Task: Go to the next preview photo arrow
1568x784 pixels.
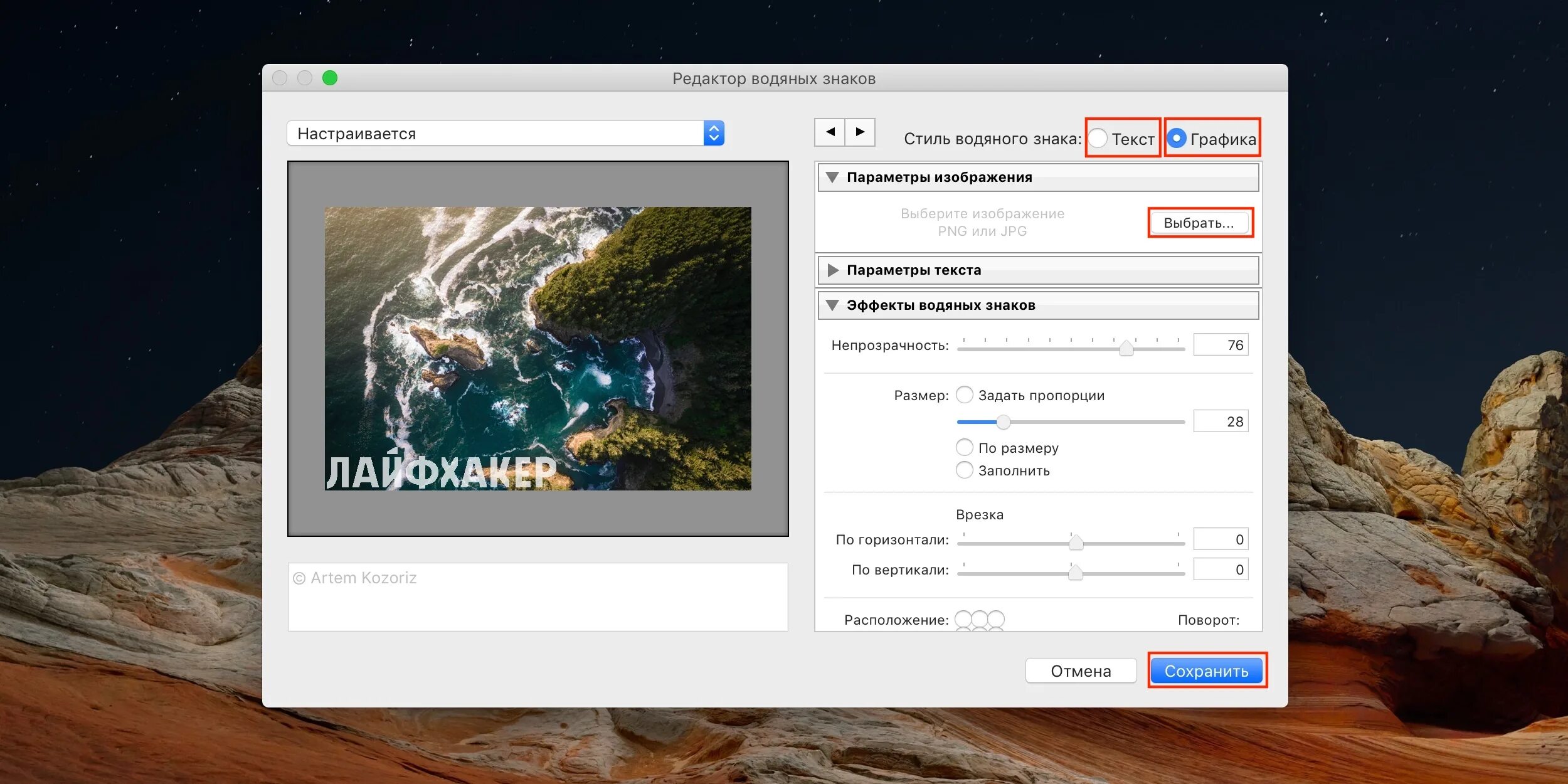Action: (860, 132)
